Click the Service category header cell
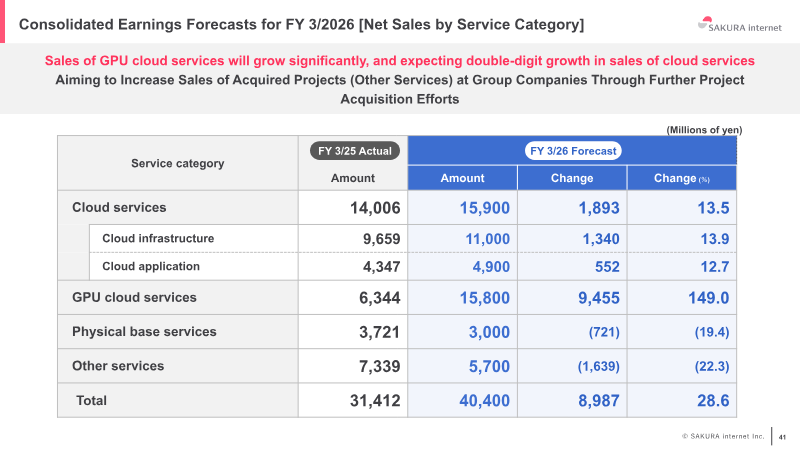Viewport: 800px width, 450px height. coord(178,163)
